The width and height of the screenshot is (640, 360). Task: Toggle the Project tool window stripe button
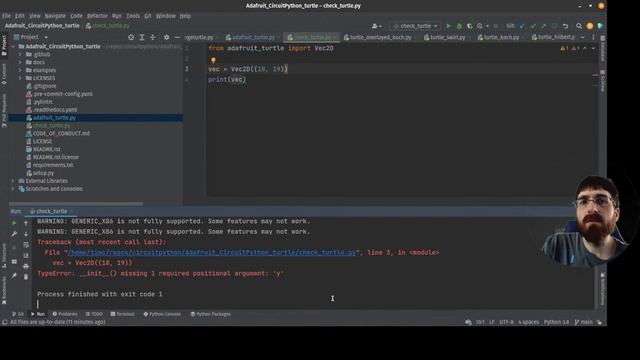point(4,46)
